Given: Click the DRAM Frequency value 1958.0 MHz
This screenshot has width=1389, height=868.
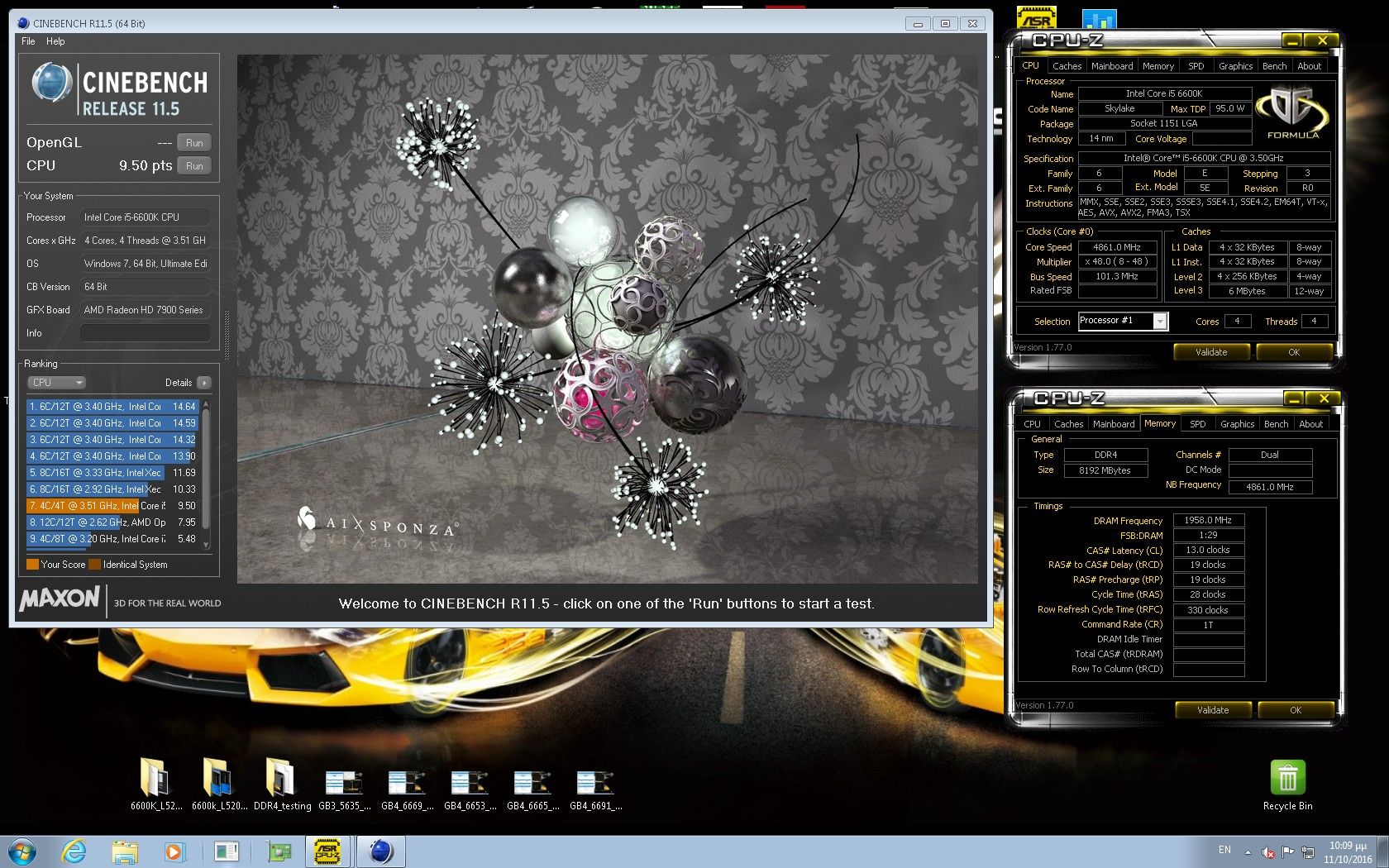Looking at the screenshot, I should point(1208,521).
